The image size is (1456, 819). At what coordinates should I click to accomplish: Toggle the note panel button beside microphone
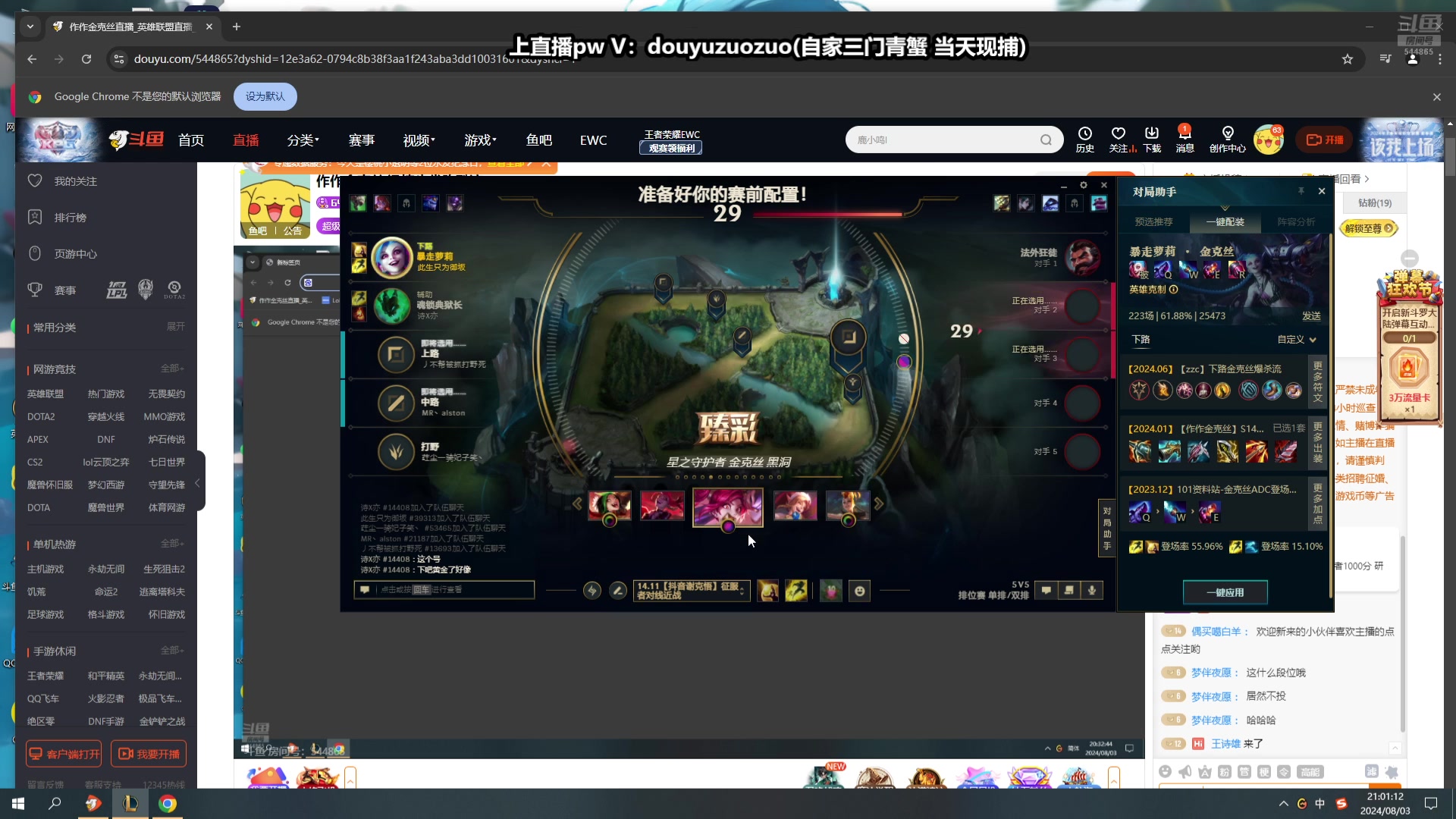(1069, 590)
